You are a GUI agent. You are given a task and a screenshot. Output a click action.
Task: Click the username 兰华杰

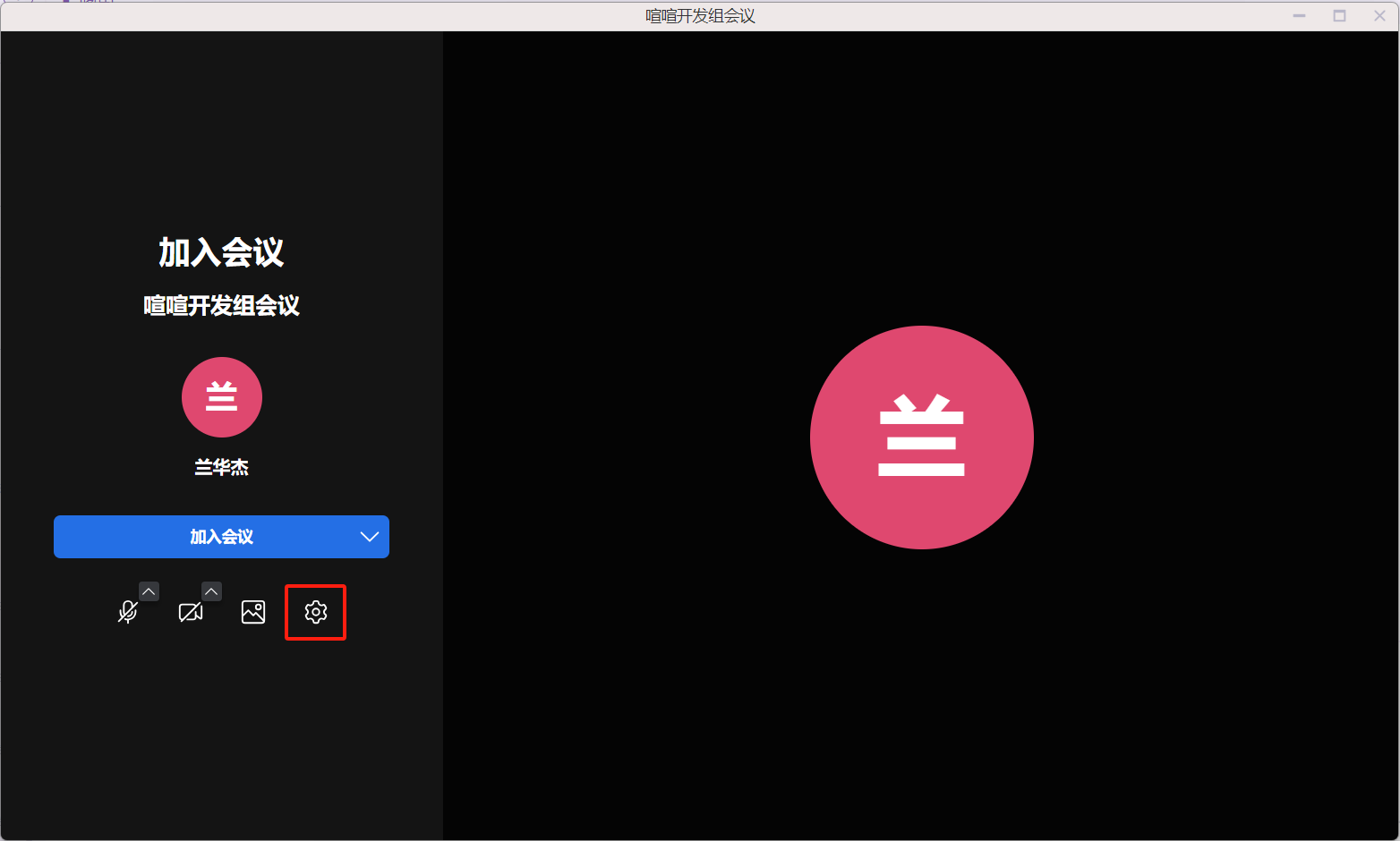[x=222, y=467]
